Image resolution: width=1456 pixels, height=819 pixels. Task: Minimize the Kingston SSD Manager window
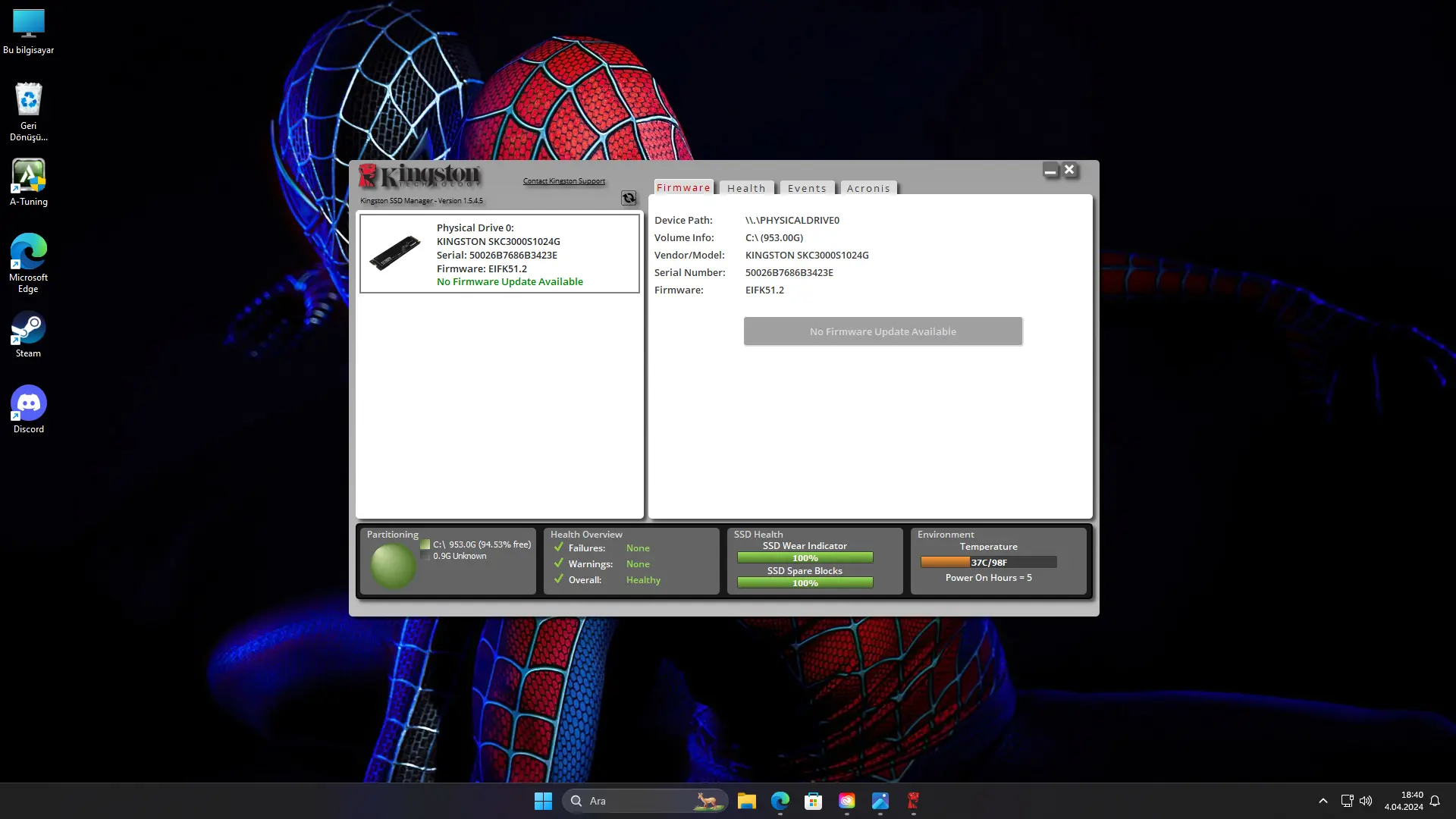tap(1050, 171)
